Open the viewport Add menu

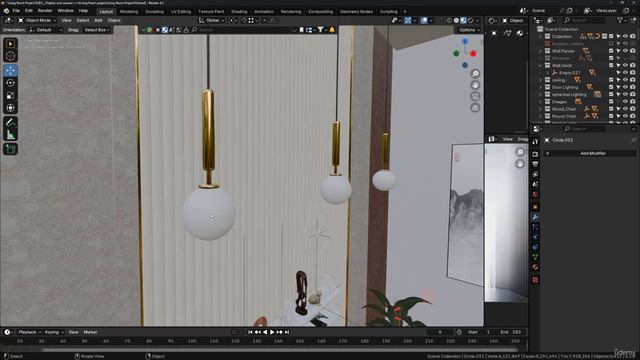point(98,20)
